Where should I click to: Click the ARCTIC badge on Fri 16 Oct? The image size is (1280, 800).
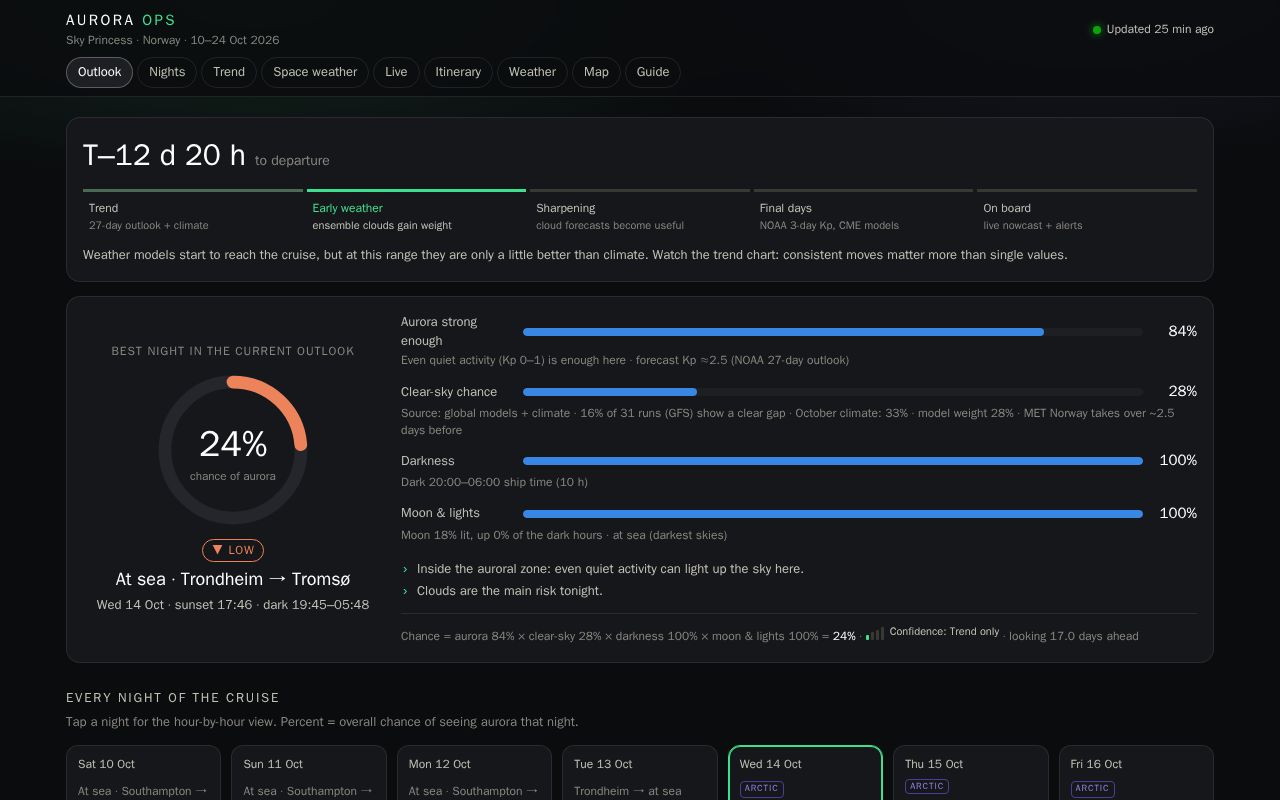pyautogui.click(x=1092, y=788)
